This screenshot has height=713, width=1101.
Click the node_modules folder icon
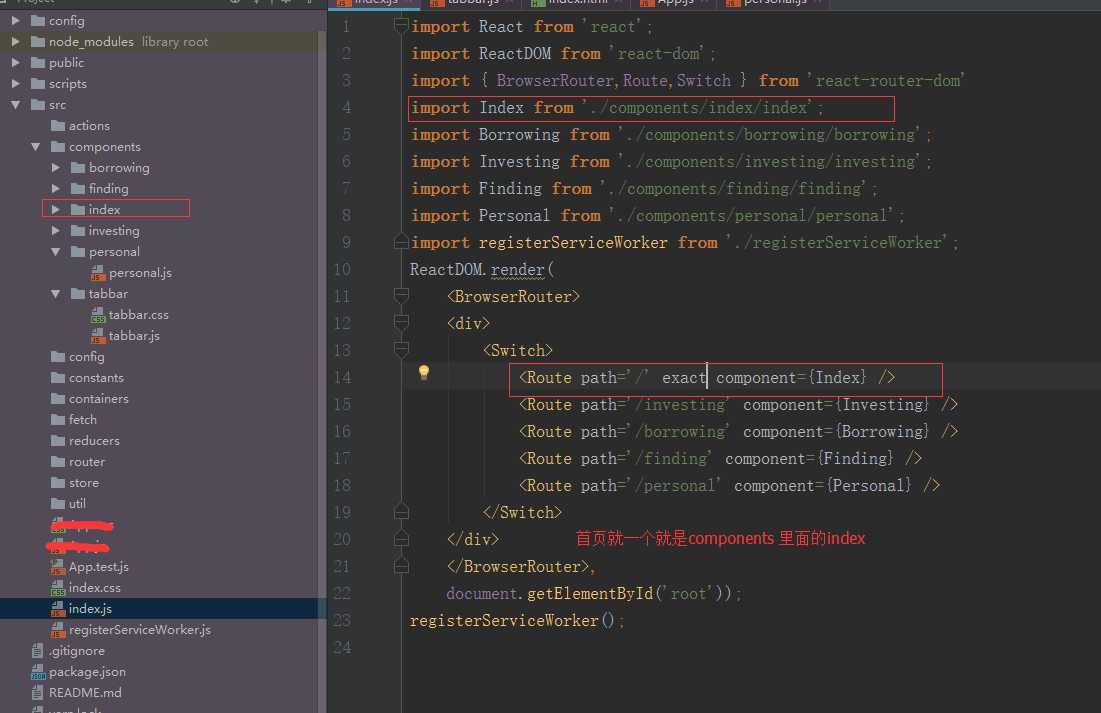click(x=38, y=42)
